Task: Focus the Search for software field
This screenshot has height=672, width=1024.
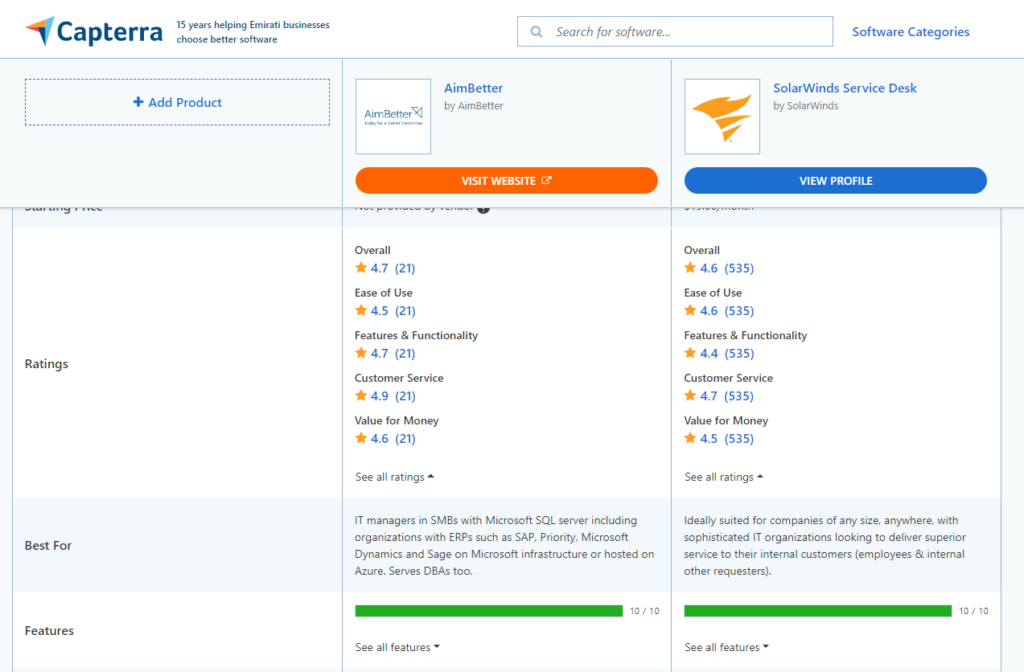Action: tap(675, 31)
